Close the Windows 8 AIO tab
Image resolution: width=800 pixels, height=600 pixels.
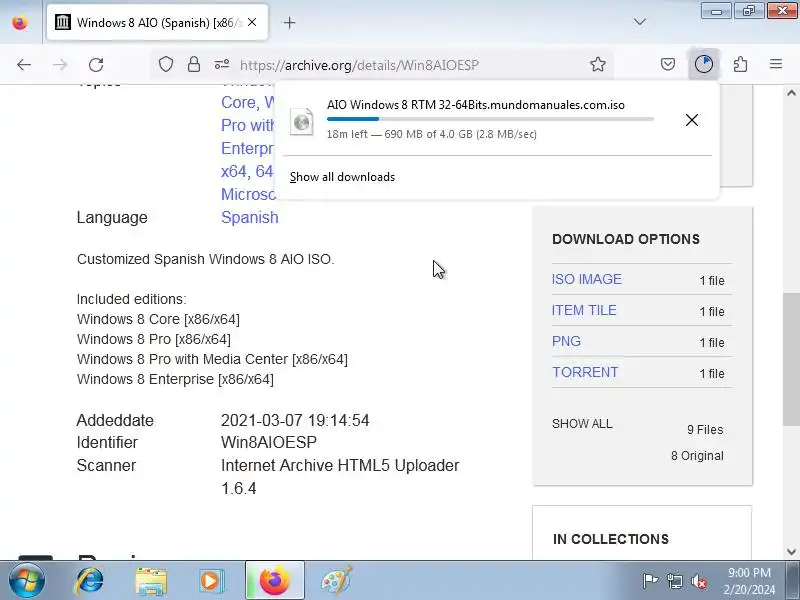tap(252, 22)
